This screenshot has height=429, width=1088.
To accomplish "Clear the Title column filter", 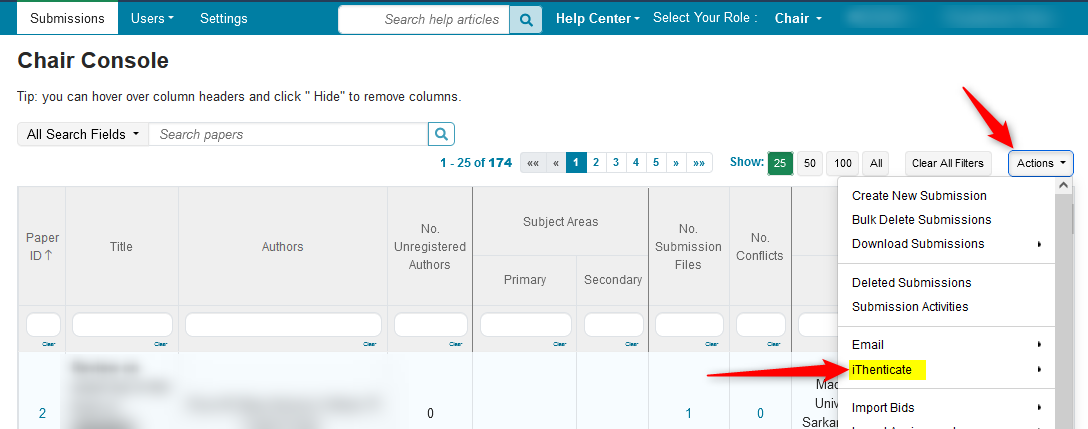I will pyautogui.click(x=160, y=344).
